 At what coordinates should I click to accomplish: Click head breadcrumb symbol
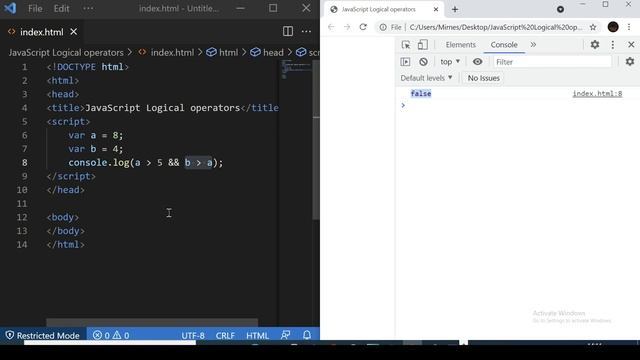pos(267,52)
